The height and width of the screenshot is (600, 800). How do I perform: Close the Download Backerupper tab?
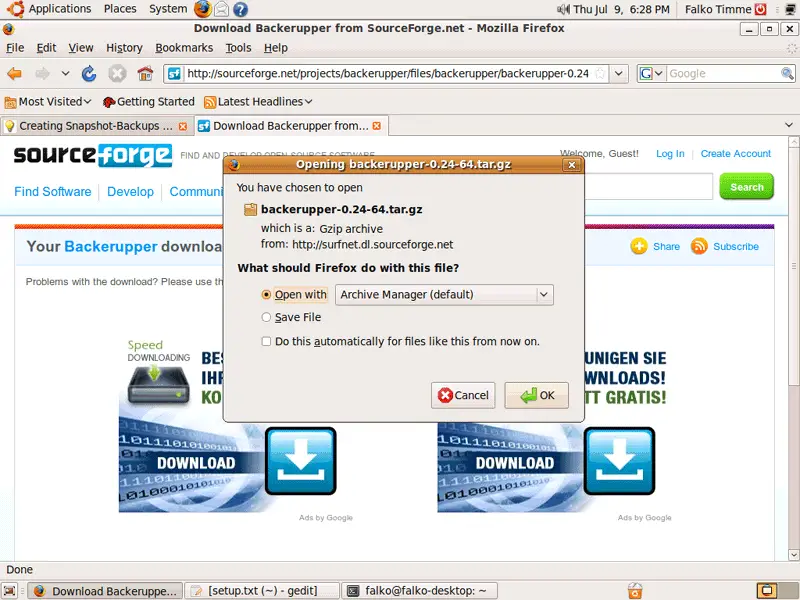377,126
